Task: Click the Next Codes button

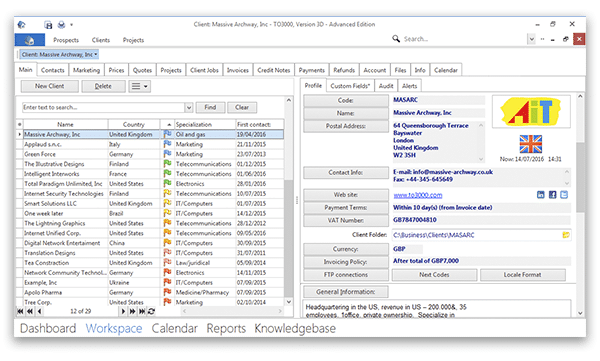Action: [434, 274]
